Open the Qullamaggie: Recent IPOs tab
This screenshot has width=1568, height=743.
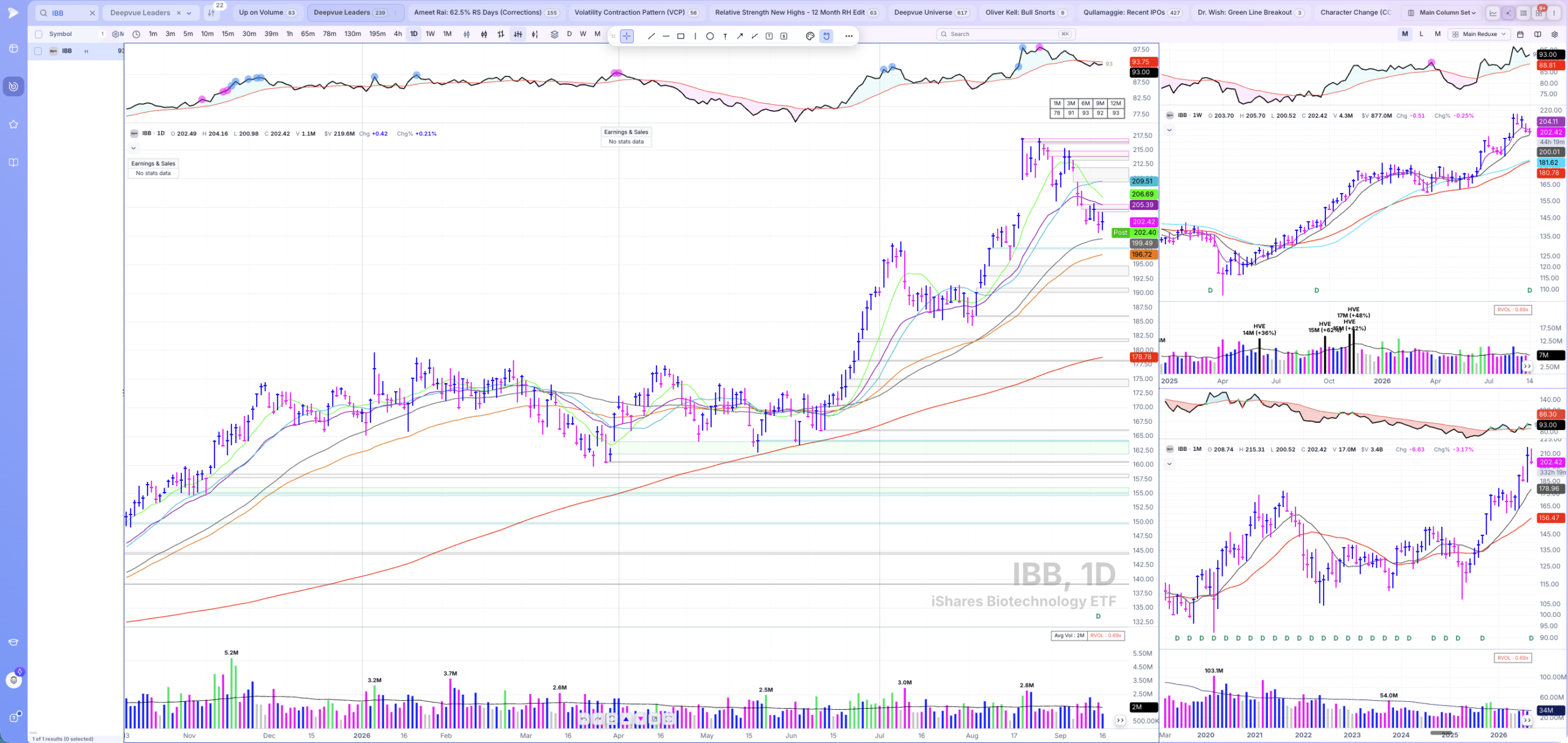click(x=1132, y=13)
